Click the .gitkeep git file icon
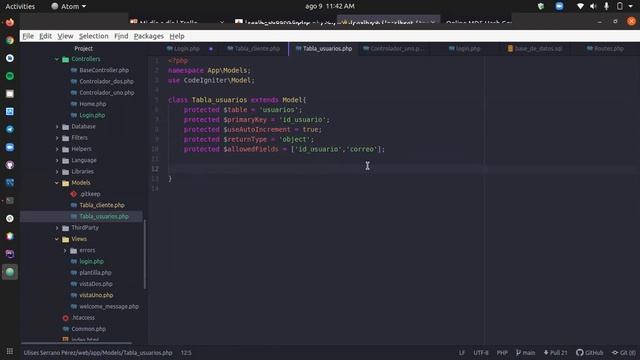Screen dimensions: 640x360 [73, 194]
